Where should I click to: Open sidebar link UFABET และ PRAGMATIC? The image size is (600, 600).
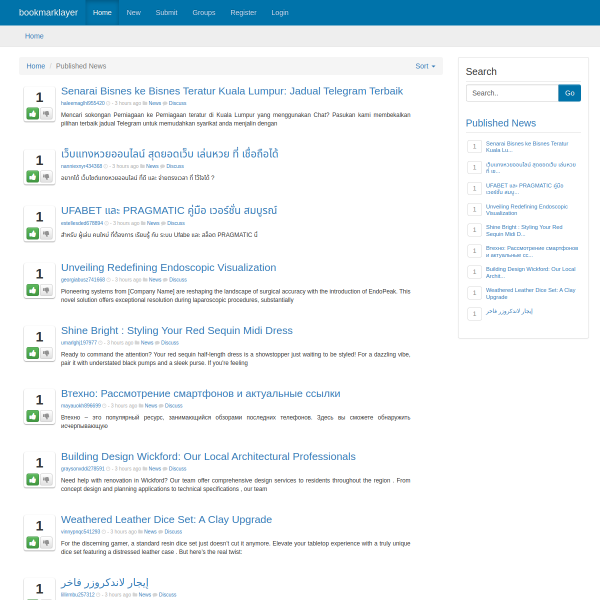pyautogui.click(x=524, y=189)
